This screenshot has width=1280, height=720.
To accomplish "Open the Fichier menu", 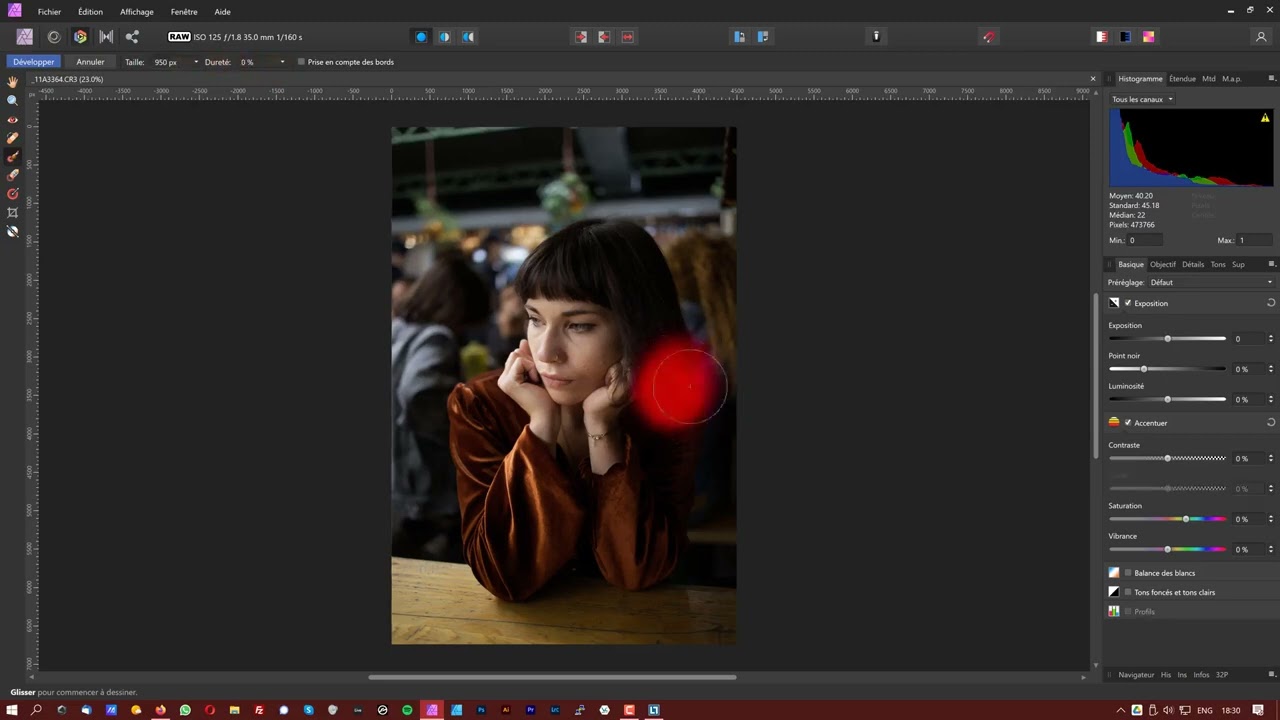I will (x=49, y=12).
